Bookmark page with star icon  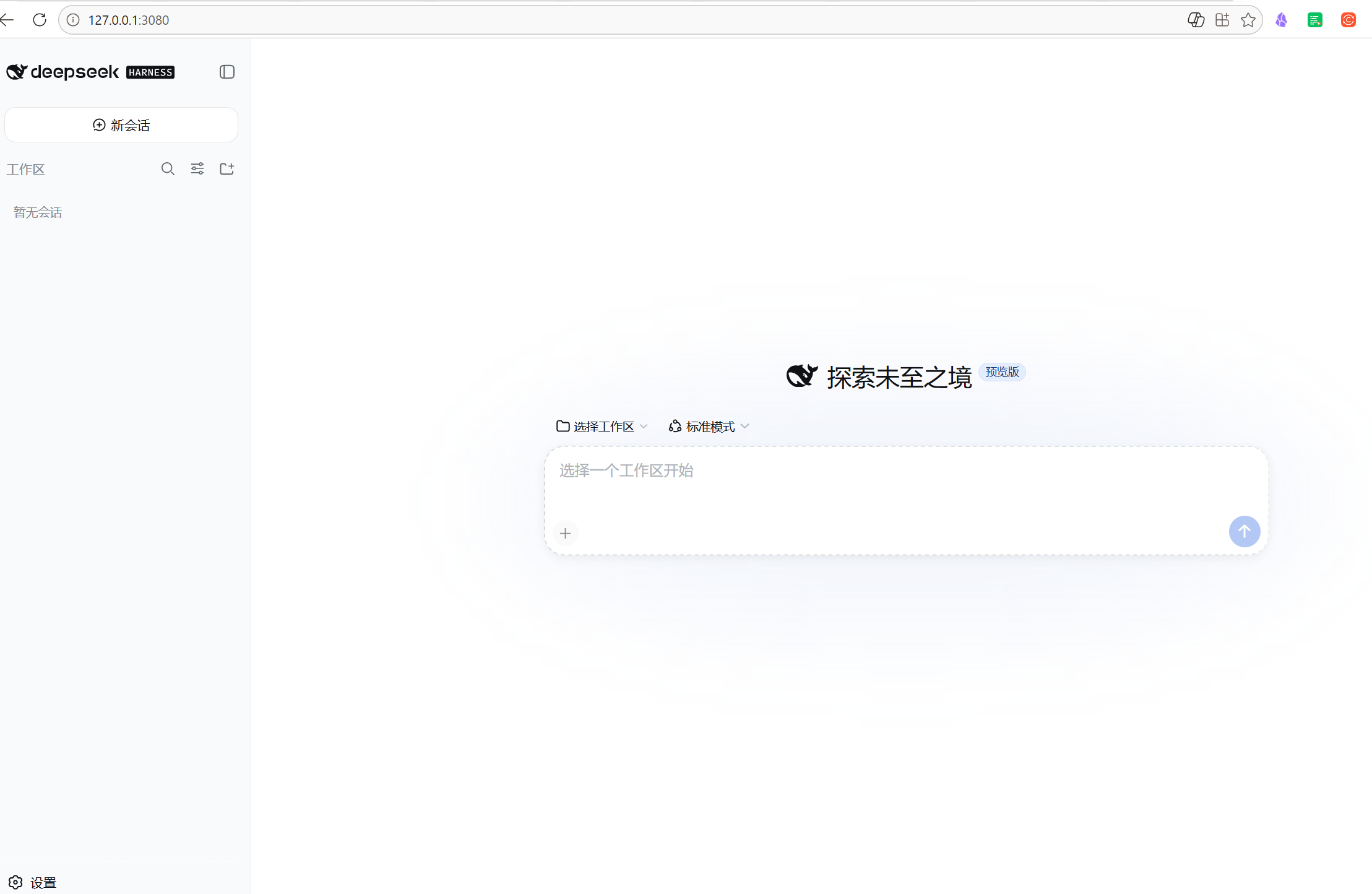coord(1248,20)
